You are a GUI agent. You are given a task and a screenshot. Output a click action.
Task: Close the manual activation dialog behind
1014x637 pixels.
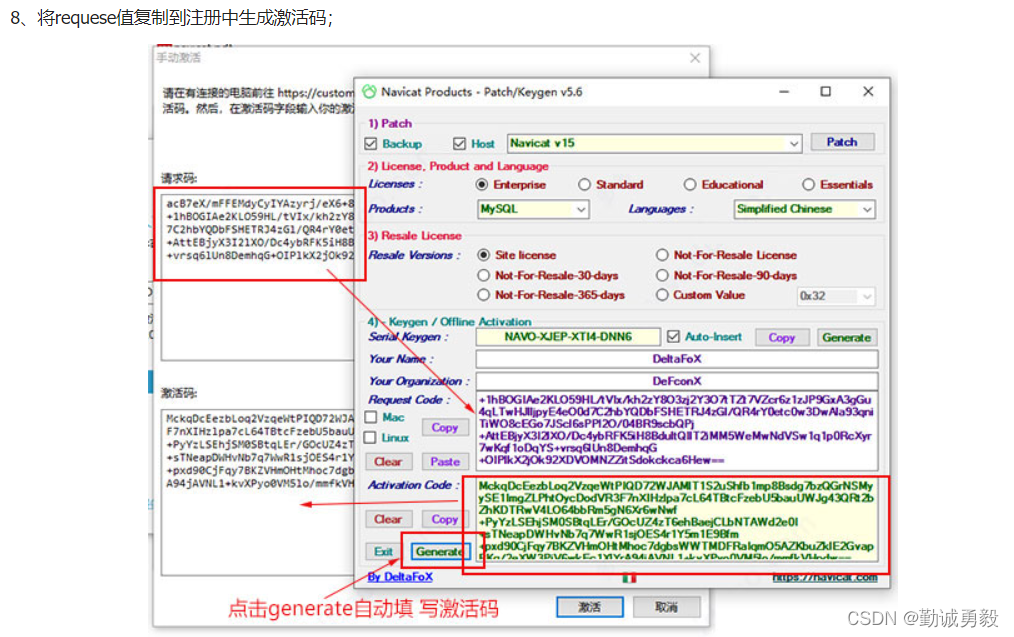[x=695, y=58]
